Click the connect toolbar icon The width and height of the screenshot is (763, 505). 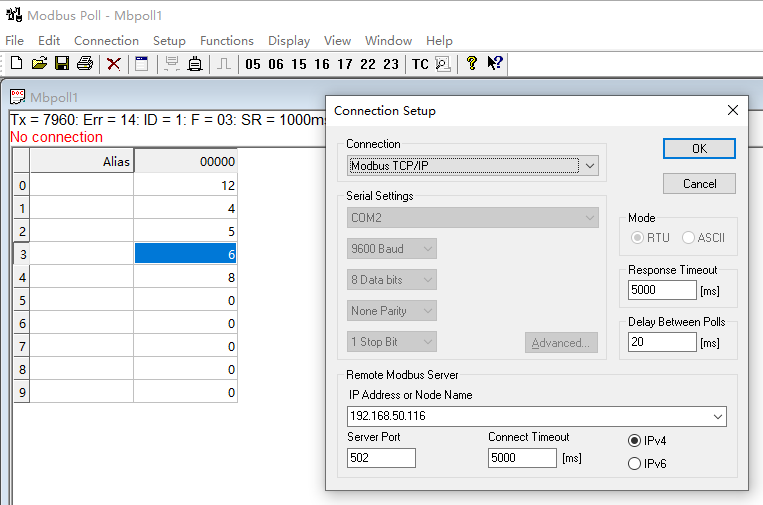(x=172, y=64)
